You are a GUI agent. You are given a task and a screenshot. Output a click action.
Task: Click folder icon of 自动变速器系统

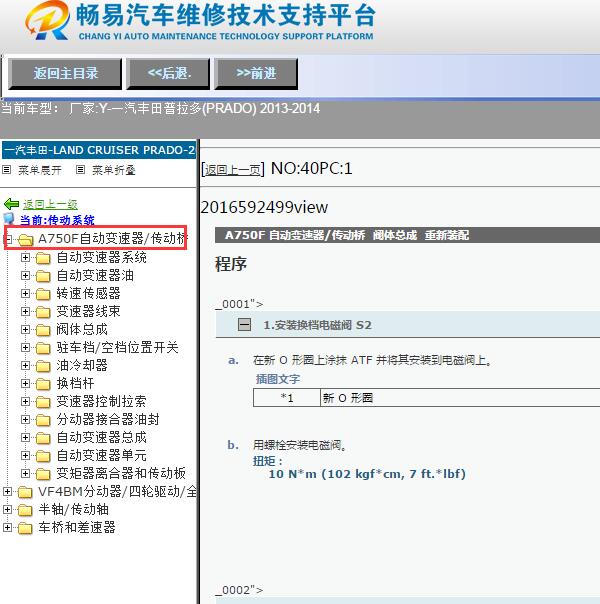coord(43,258)
